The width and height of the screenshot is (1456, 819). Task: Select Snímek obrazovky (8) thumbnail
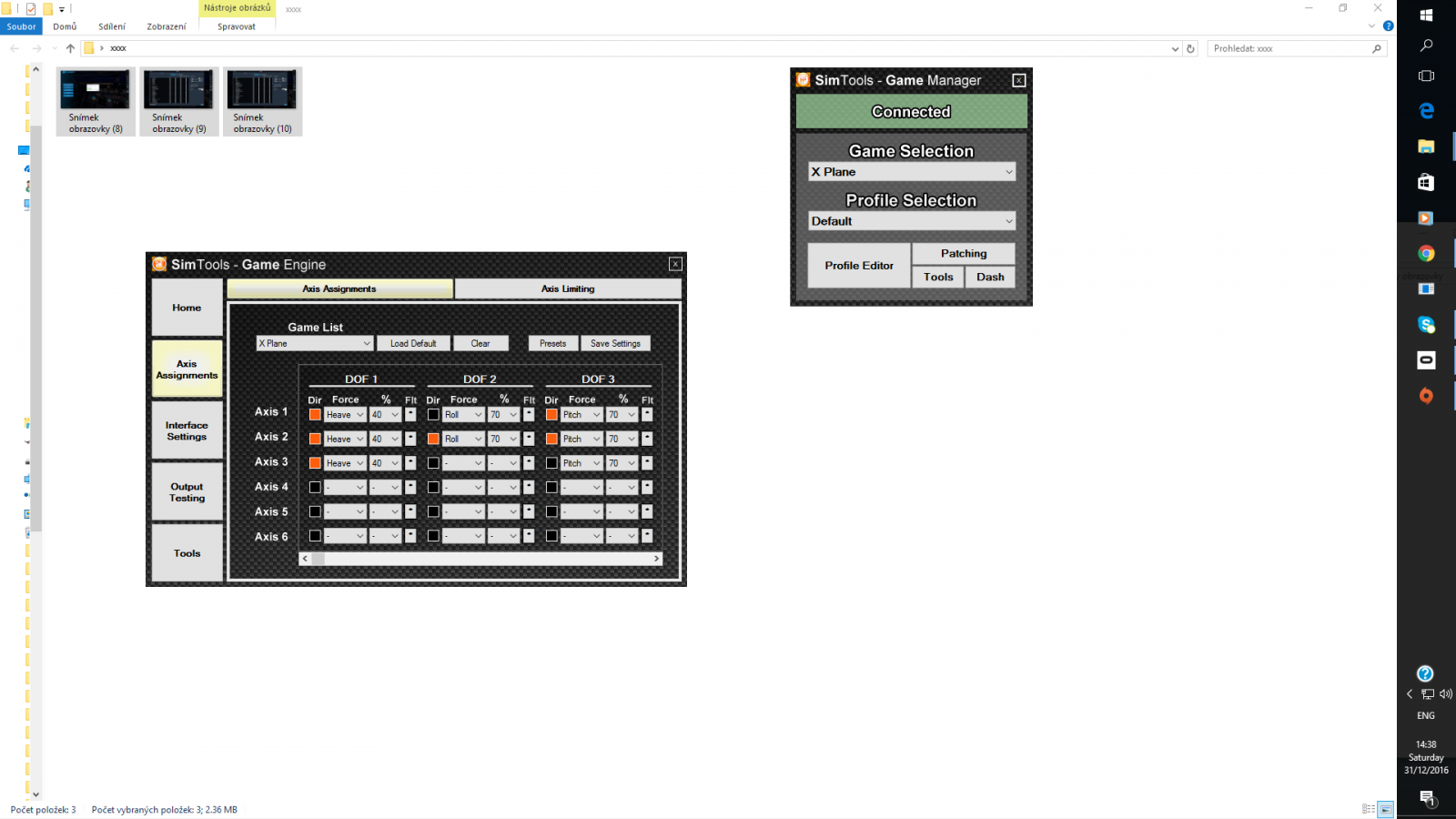(x=96, y=101)
